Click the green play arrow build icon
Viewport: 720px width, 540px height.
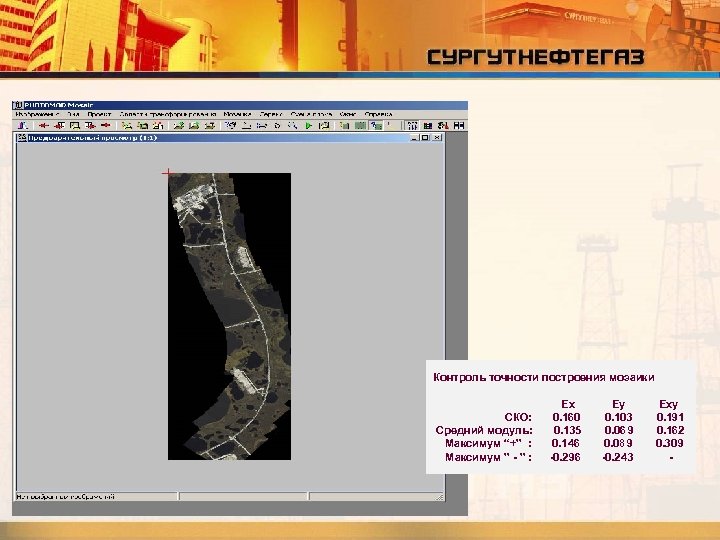(309, 125)
